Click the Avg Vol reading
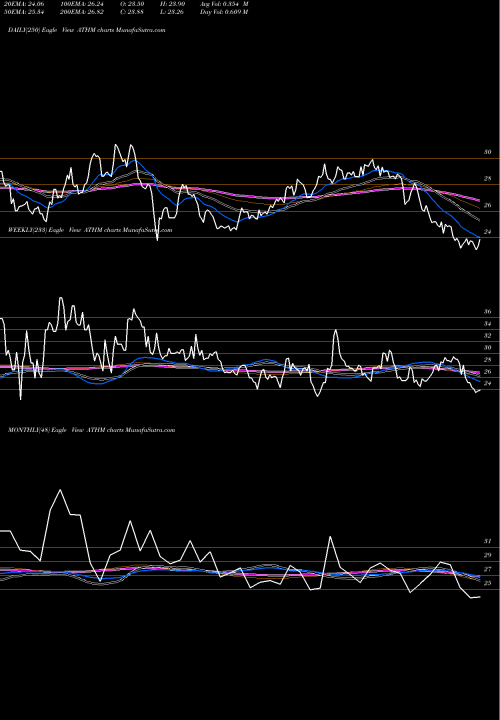This screenshot has height=720, width=500. (x=224, y=4)
